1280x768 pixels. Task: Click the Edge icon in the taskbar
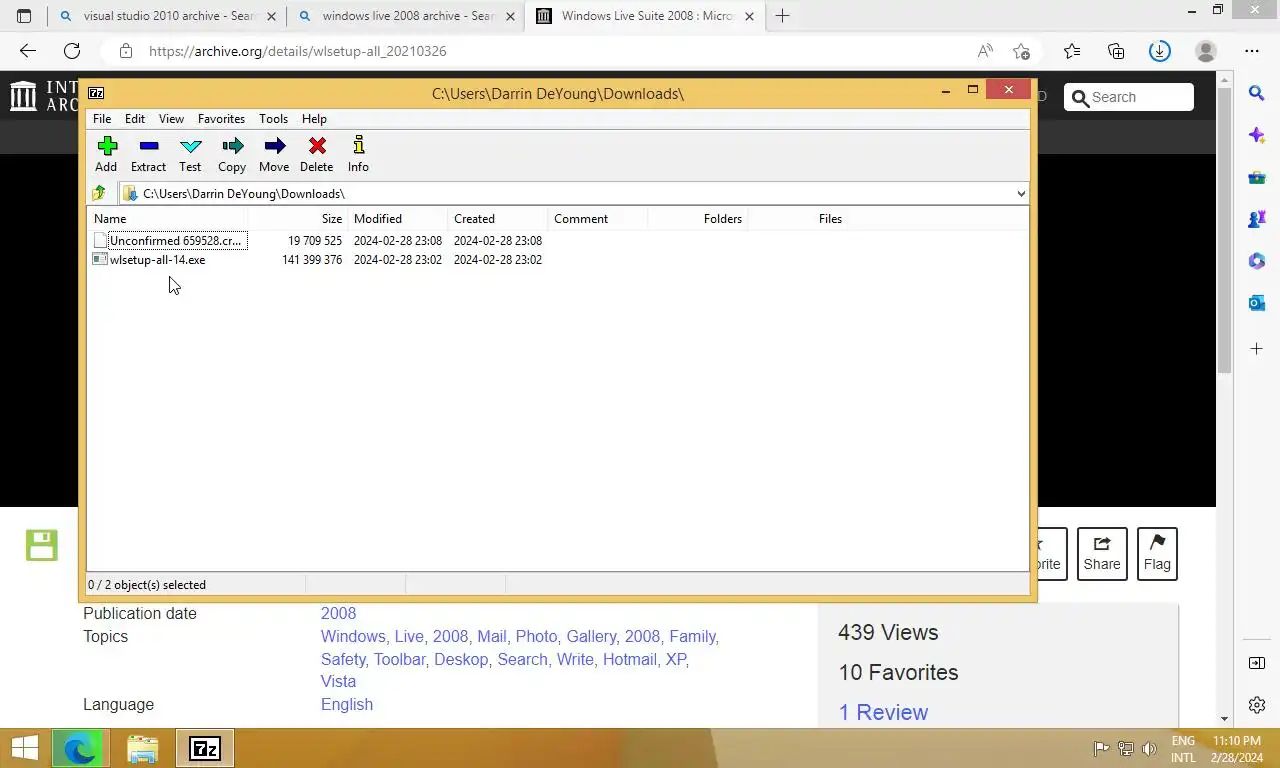click(81, 748)
